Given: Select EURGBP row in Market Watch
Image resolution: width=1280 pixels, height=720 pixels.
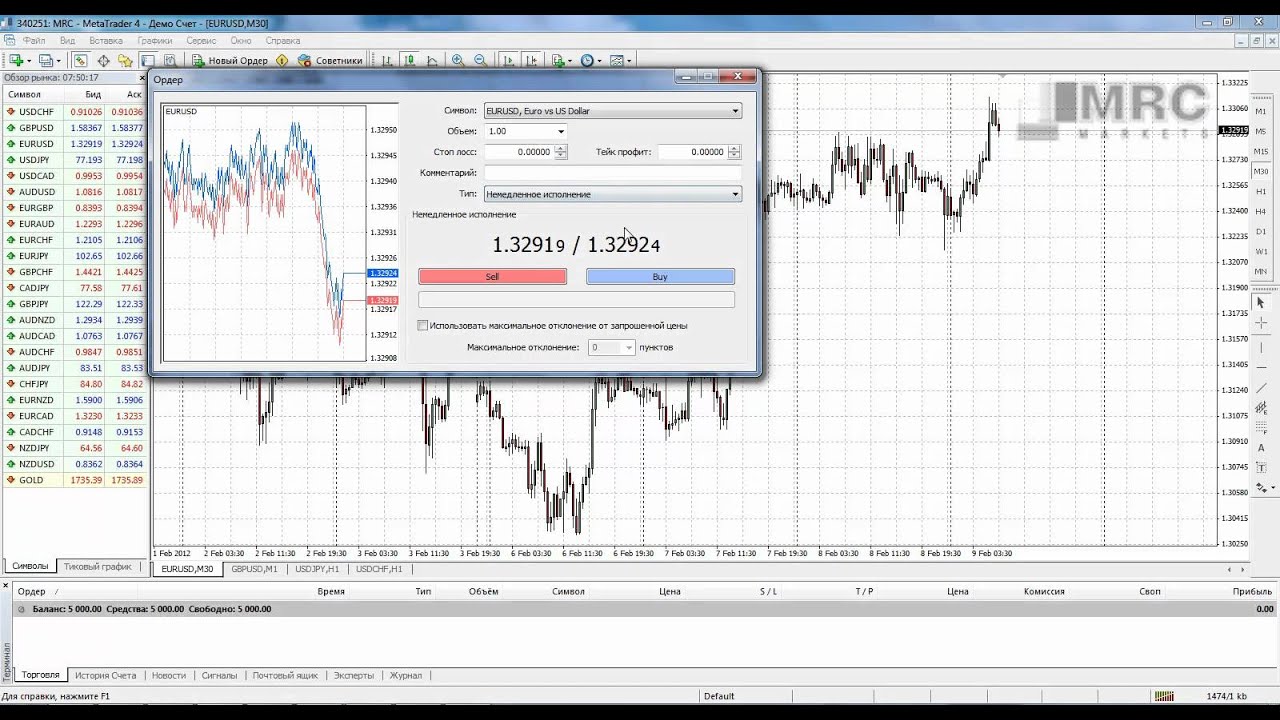Looking at the screenshot, I should click(x=74, y=208).
